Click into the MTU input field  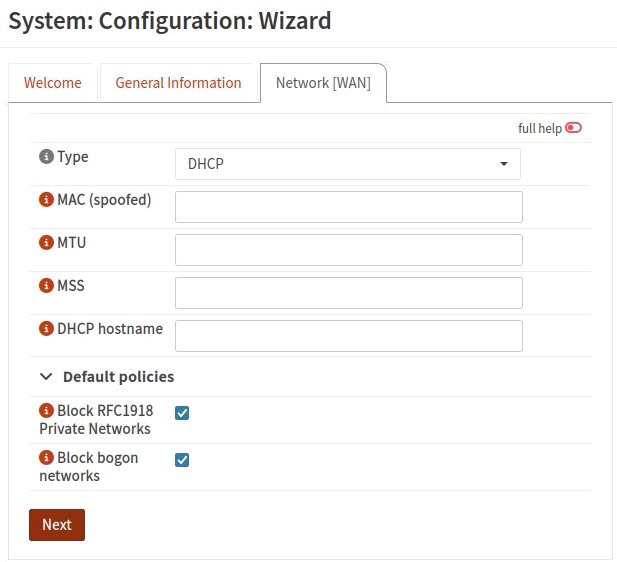[x=348, y=250]
